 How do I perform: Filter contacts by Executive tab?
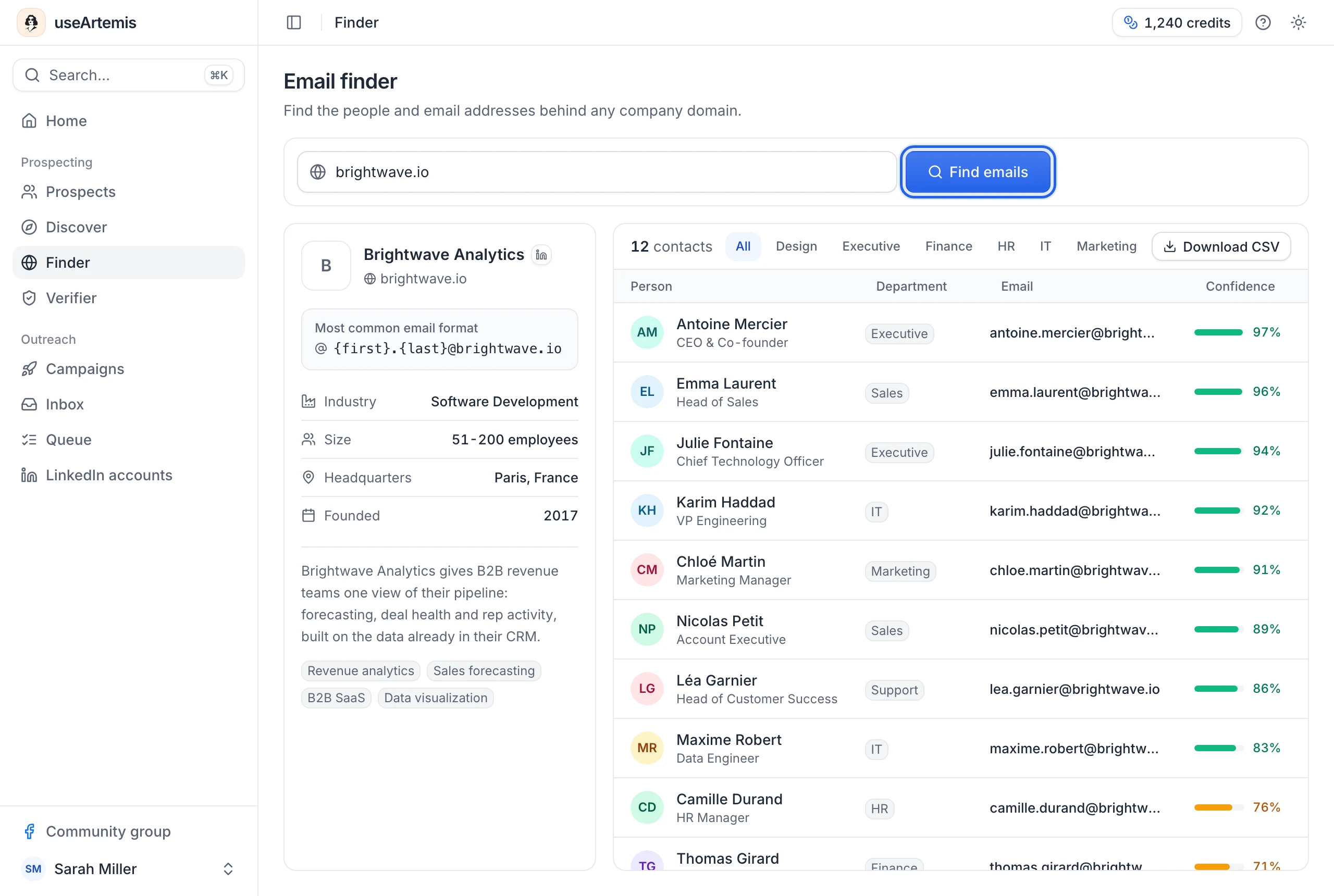(871, 246)
